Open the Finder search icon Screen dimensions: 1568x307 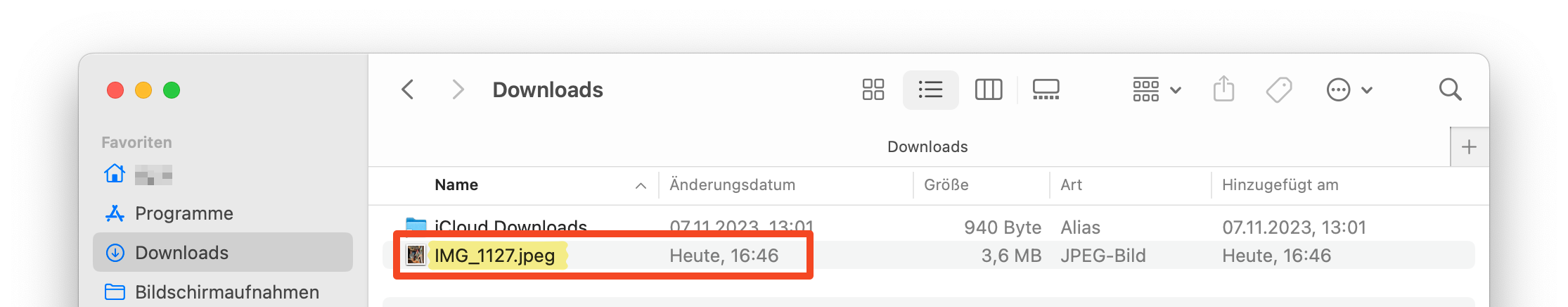[1450, 89]
